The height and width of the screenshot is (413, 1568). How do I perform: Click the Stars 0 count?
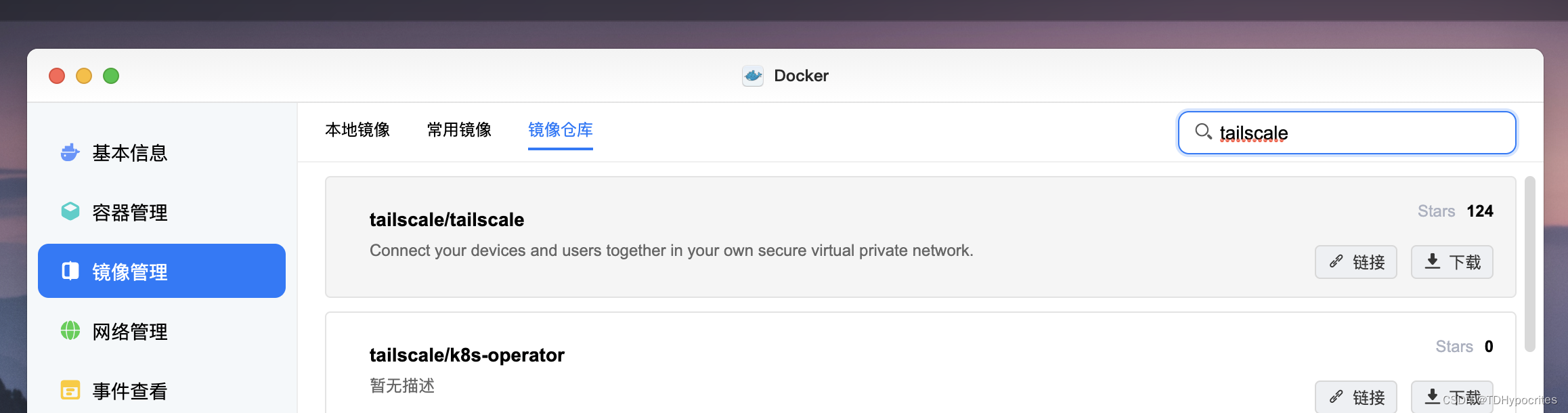click(x=1464, y=347)
